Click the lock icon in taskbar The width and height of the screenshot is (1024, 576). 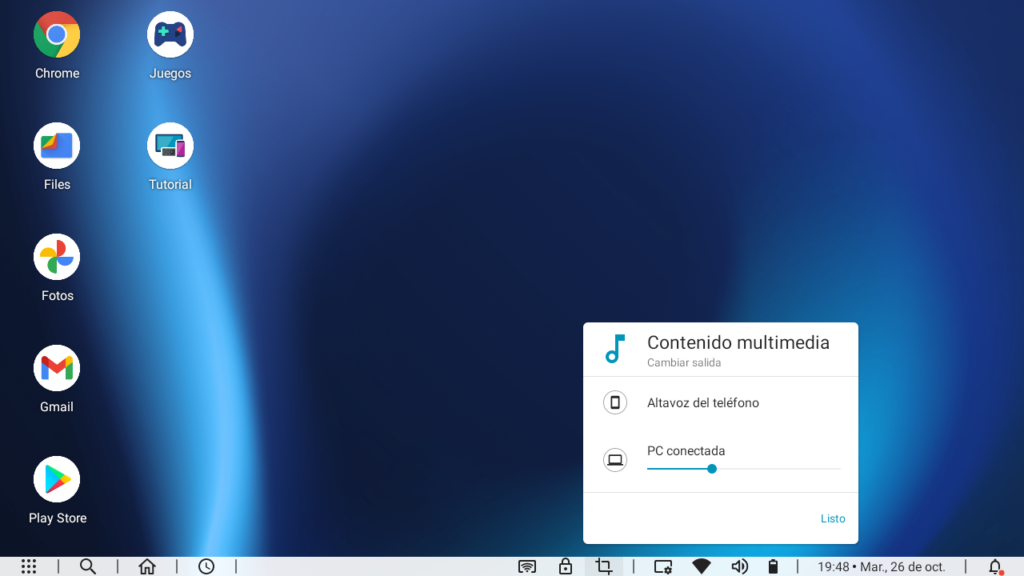[565, 566]
